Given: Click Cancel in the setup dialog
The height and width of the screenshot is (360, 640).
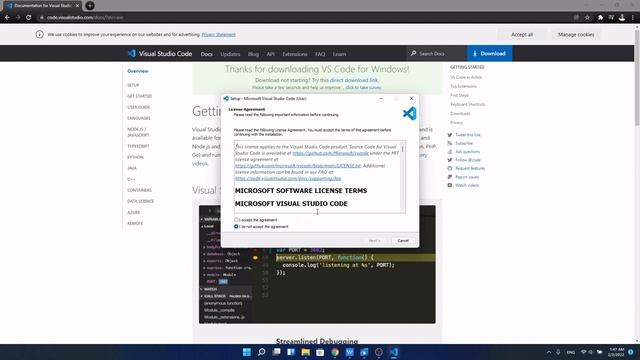Looking at the screenshot, I should (402, 240).
